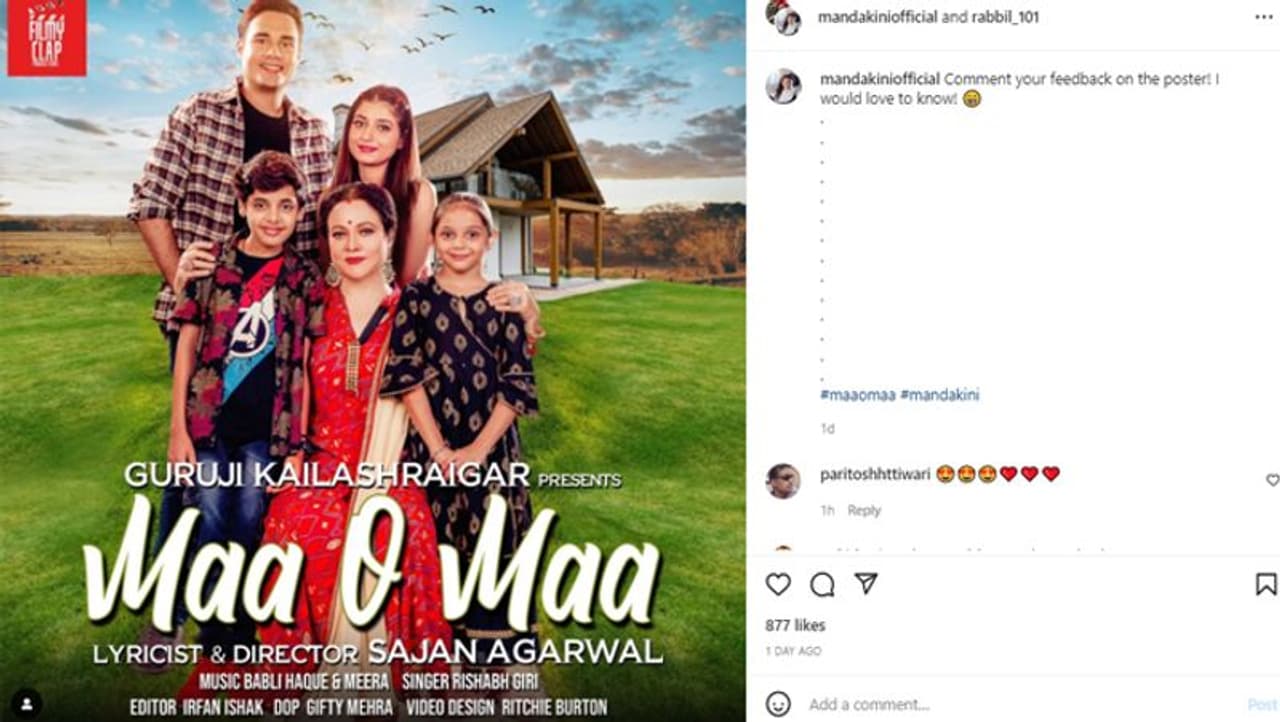Click the Maa O Maa poster image
The image size is (1280, 722).
373,361
